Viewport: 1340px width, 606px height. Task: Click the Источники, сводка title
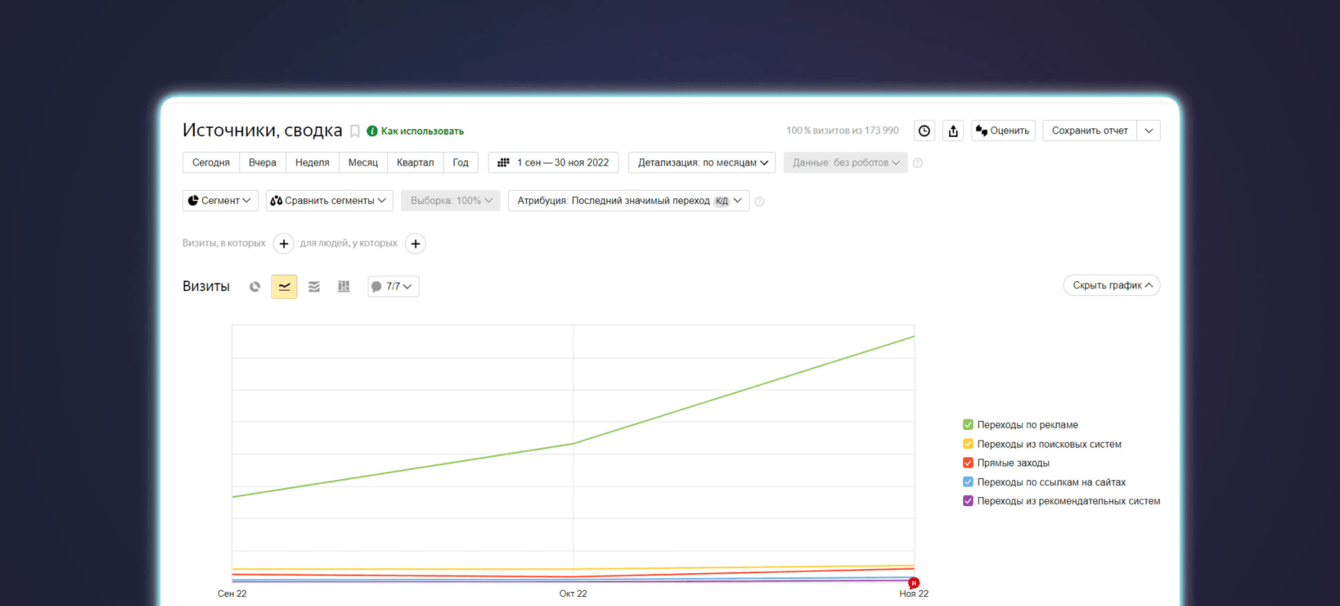(262, 131)
